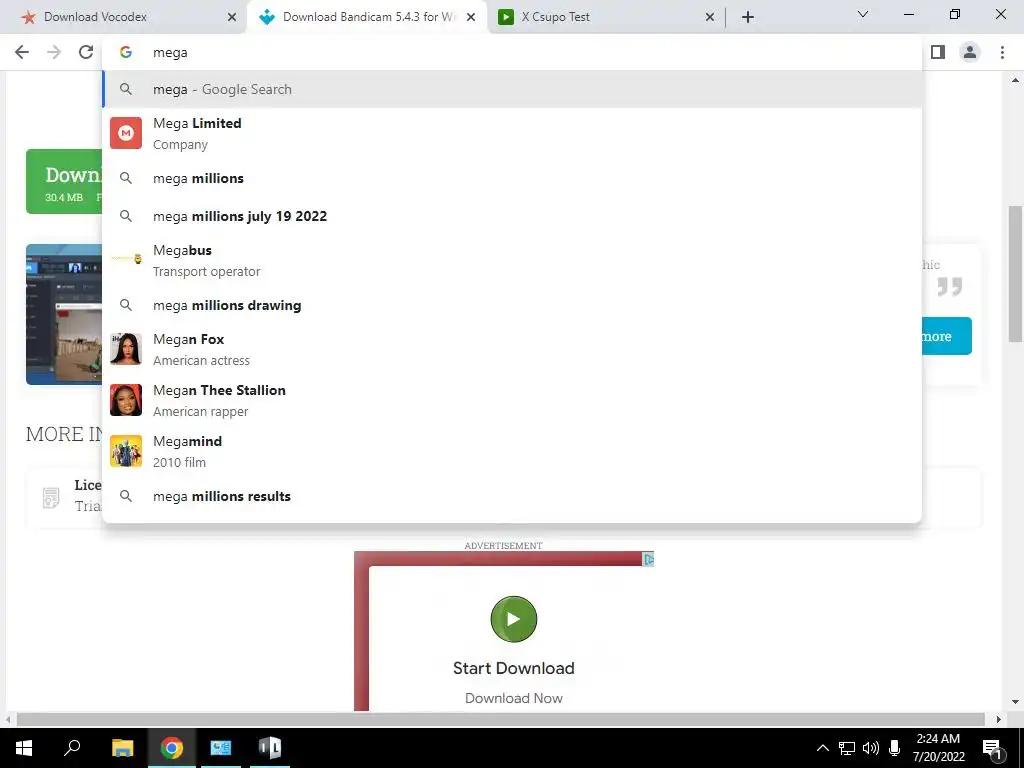Click the vertical scrollbar thumb
This screenshot has height=768, width=1024.
[1016, 274]
